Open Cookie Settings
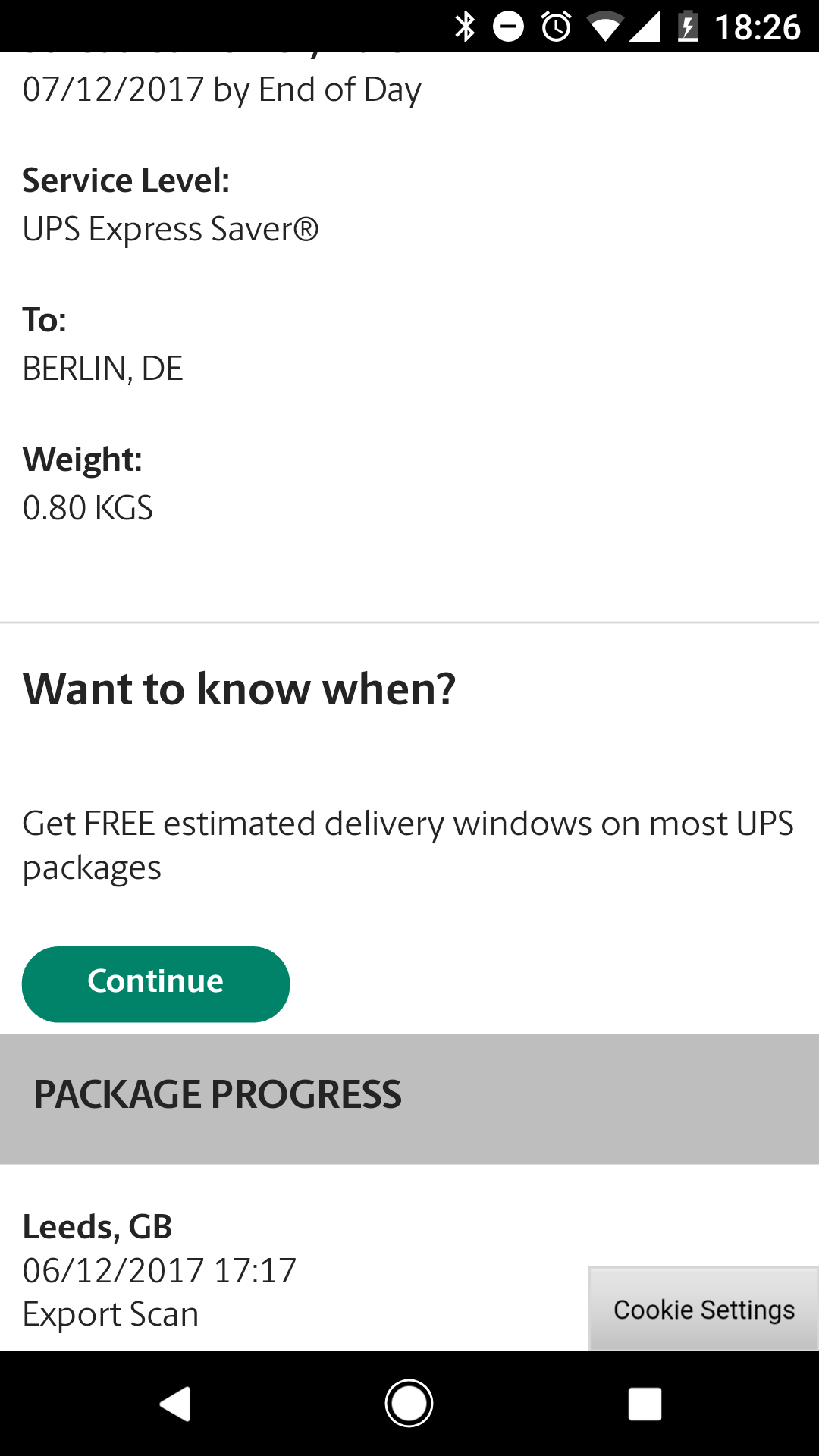The image size is (819, 1456). click(704, 1310)
